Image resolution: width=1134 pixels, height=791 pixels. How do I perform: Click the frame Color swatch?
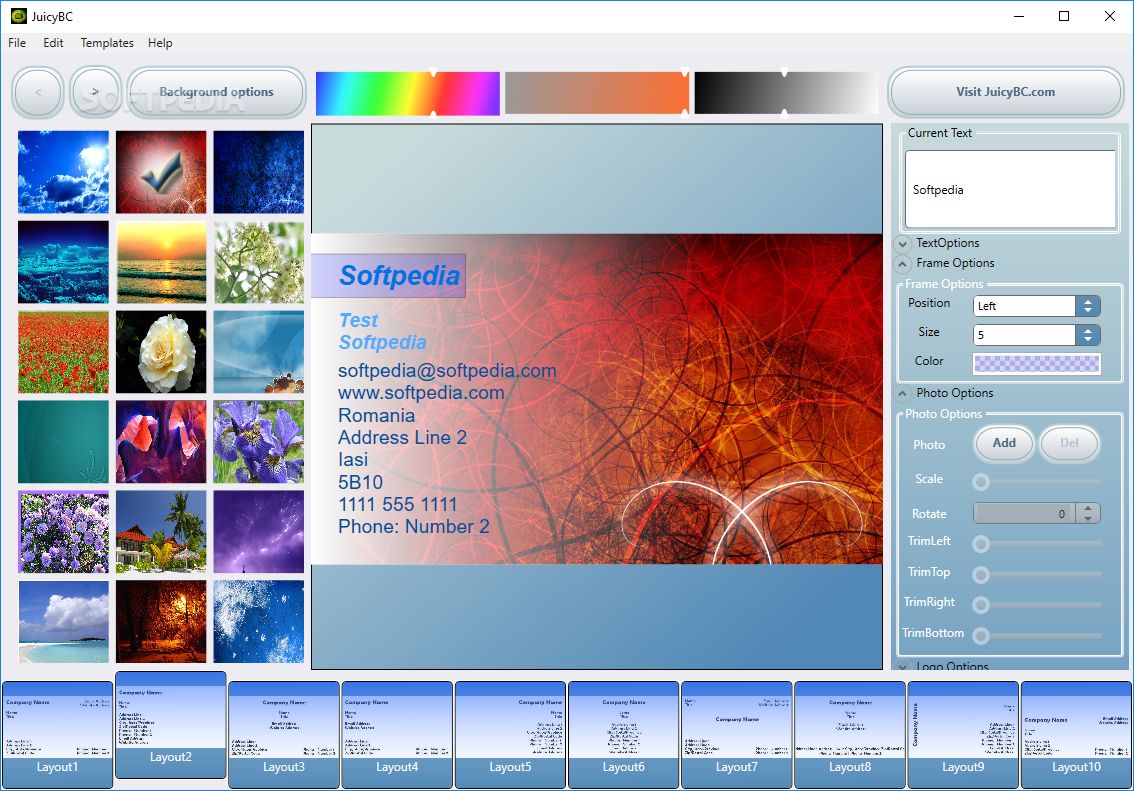point(1036,363)
